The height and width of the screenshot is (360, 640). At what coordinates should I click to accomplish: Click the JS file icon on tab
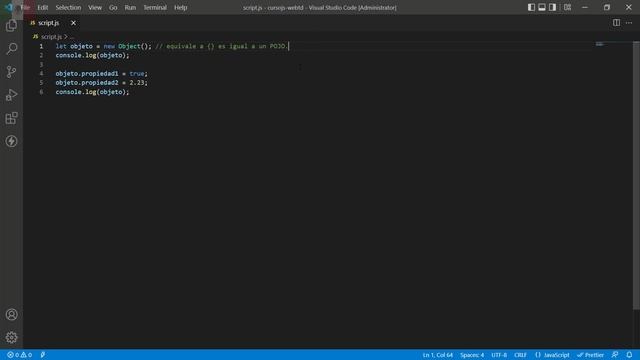pos(33,23)
